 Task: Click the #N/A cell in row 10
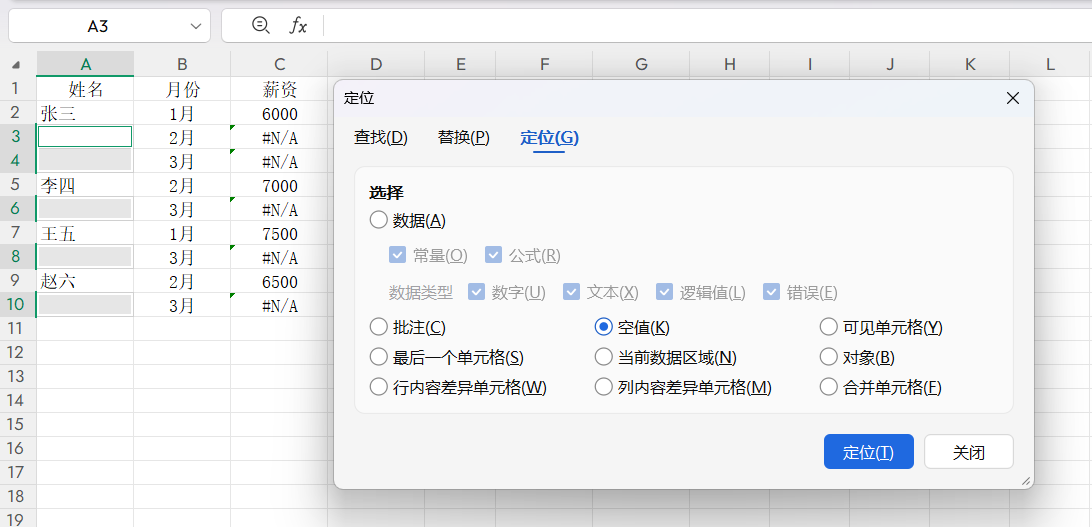point(279,305)
